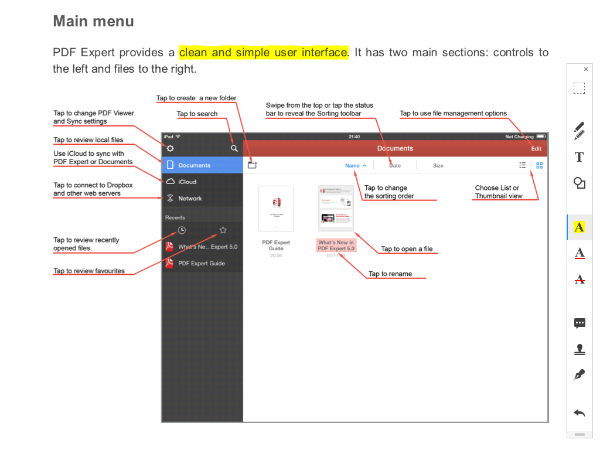This screenshot has height=450, width=600.
Task: Rename the What's New in PDF Expert 5.0 label
Action: (x=336, y=245)
